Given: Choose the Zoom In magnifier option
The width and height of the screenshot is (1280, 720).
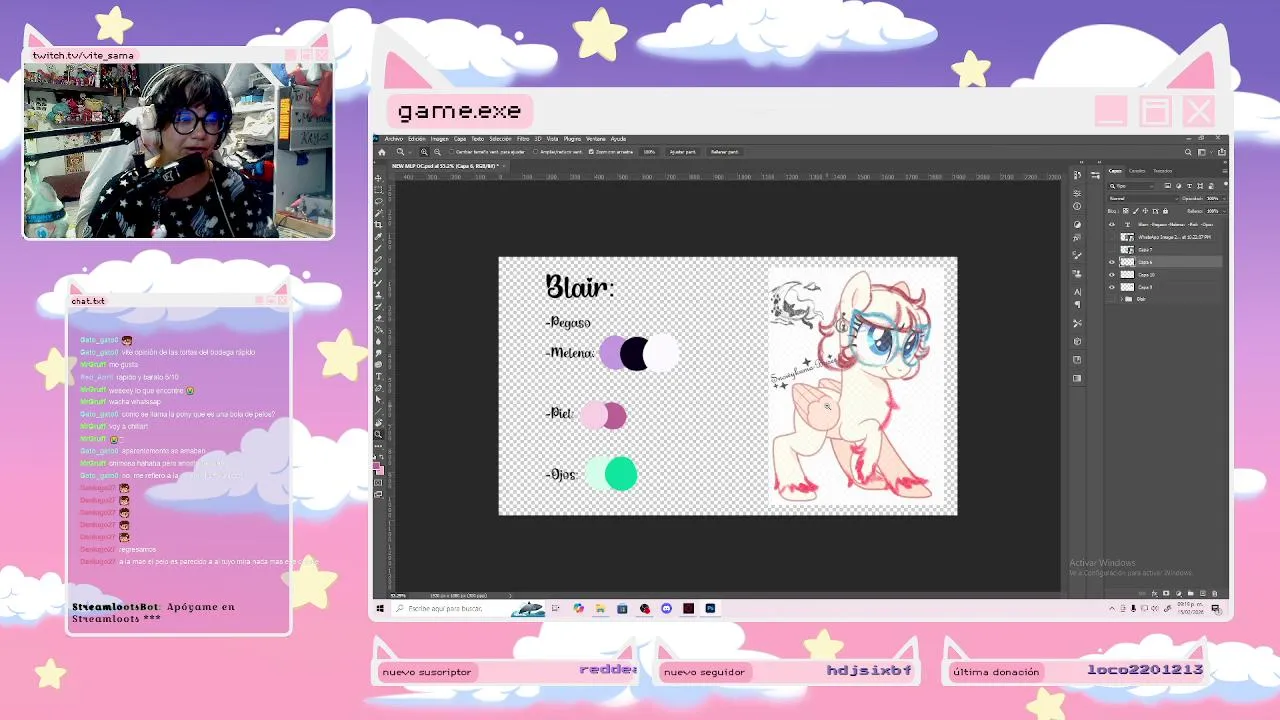Looking at the screenshot, I should 424,152.
